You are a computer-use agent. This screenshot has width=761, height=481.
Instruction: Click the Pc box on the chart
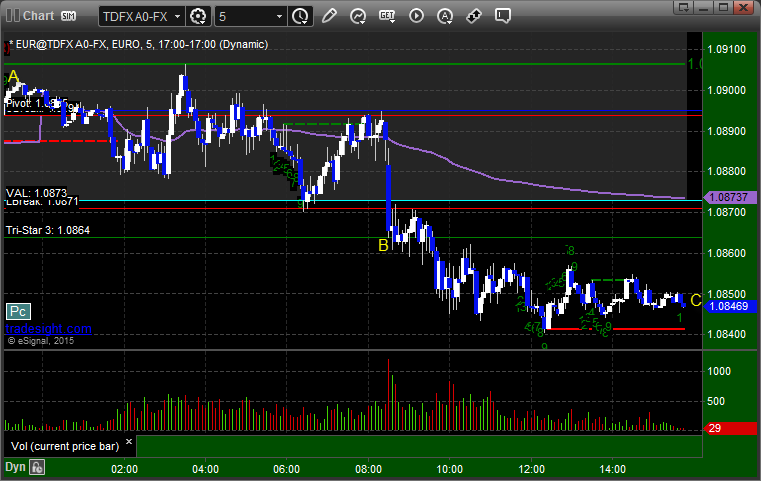click(18, 312)
